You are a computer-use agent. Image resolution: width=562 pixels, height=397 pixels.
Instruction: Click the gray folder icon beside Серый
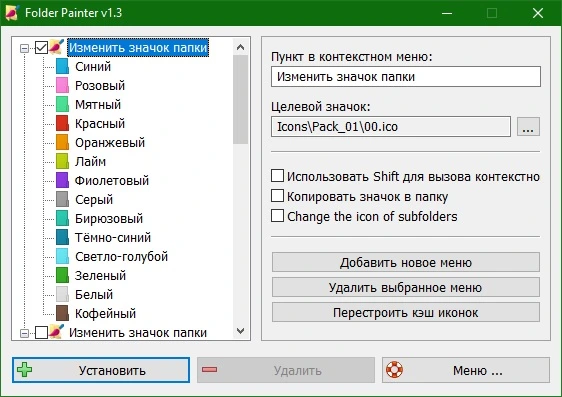(62, 200)
